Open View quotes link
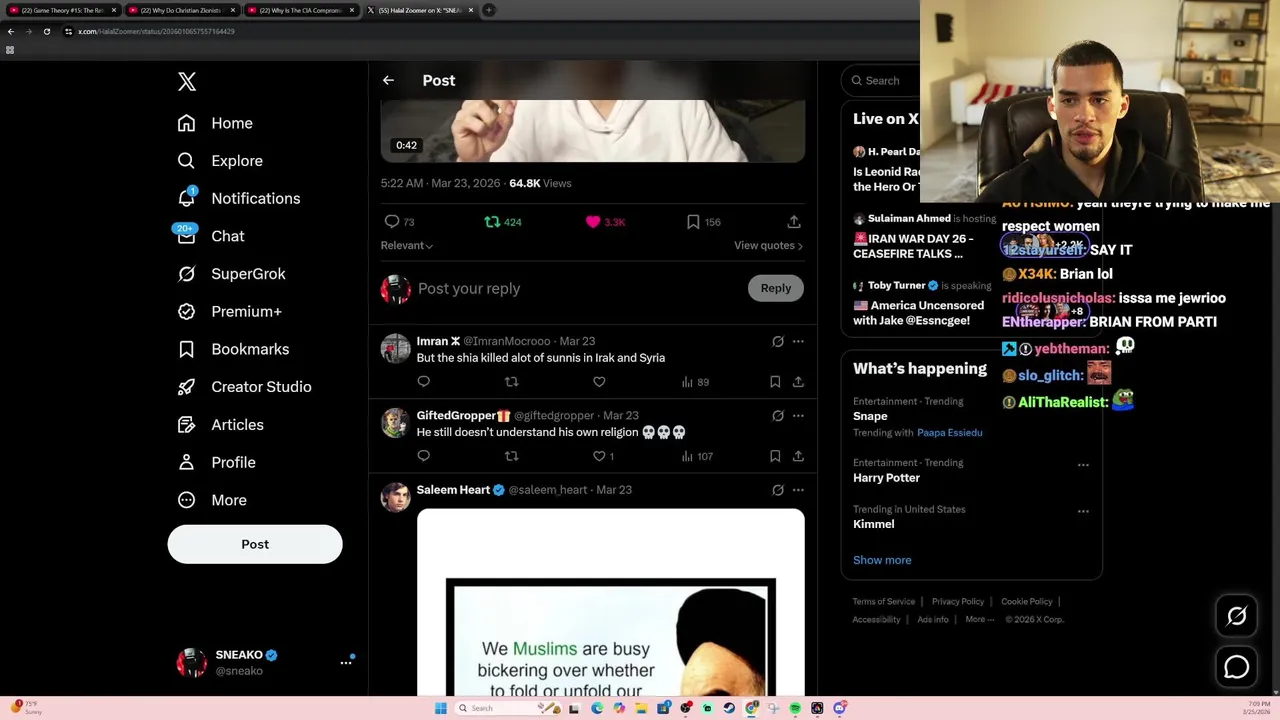The width and height of the screenshot is (1280, 720). tap(768, 245)
